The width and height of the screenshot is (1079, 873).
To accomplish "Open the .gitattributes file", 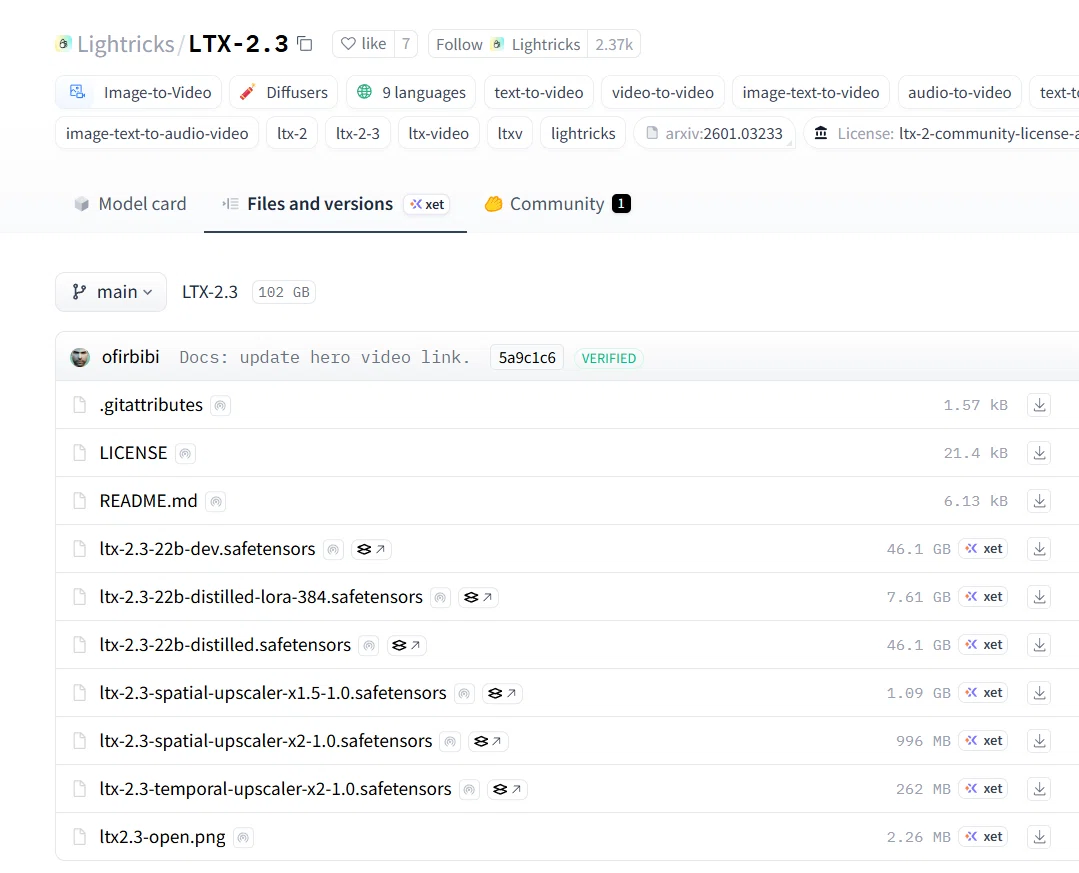I will [151, 405].
